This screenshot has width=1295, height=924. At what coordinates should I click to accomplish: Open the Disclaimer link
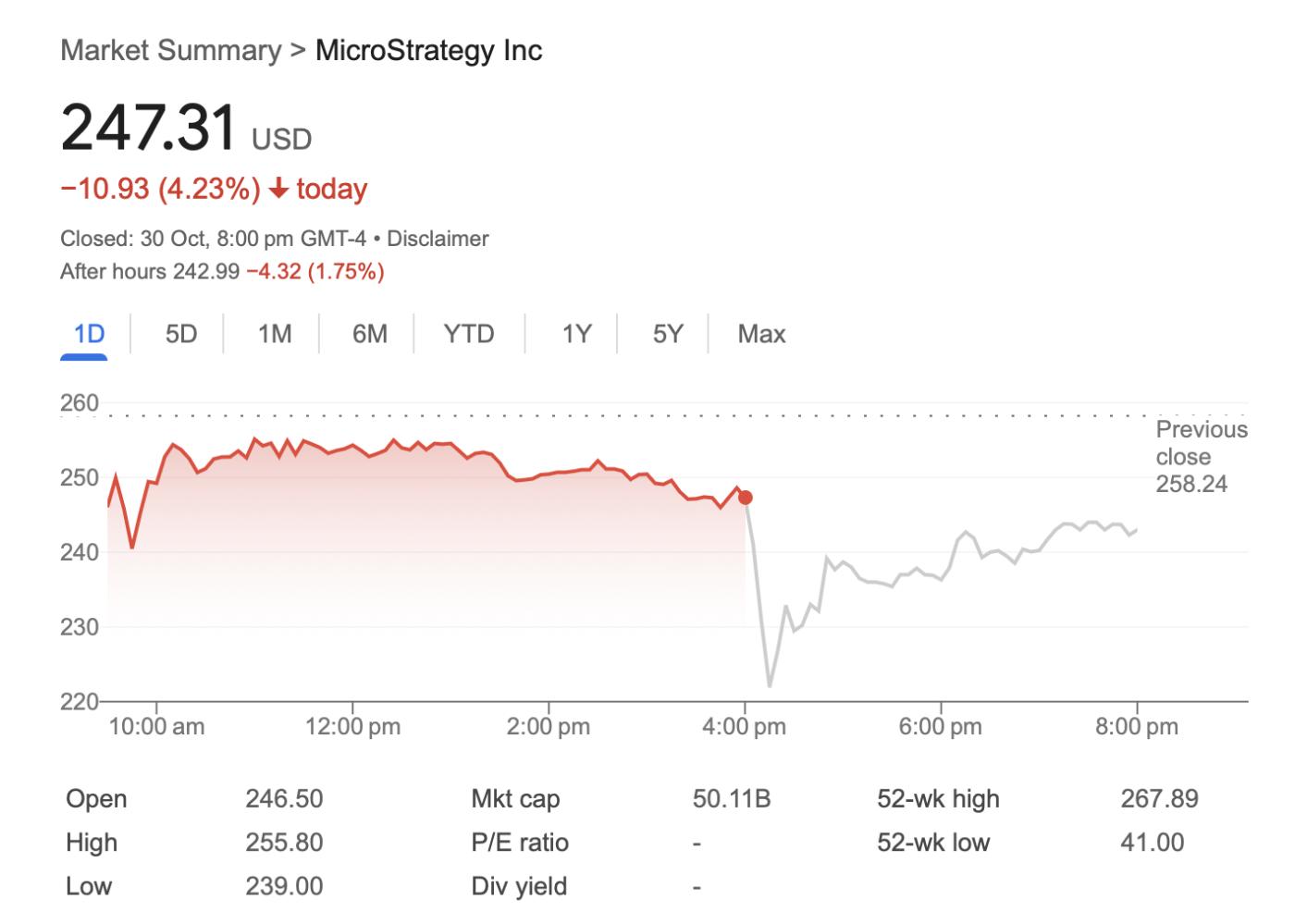point(438,239)
